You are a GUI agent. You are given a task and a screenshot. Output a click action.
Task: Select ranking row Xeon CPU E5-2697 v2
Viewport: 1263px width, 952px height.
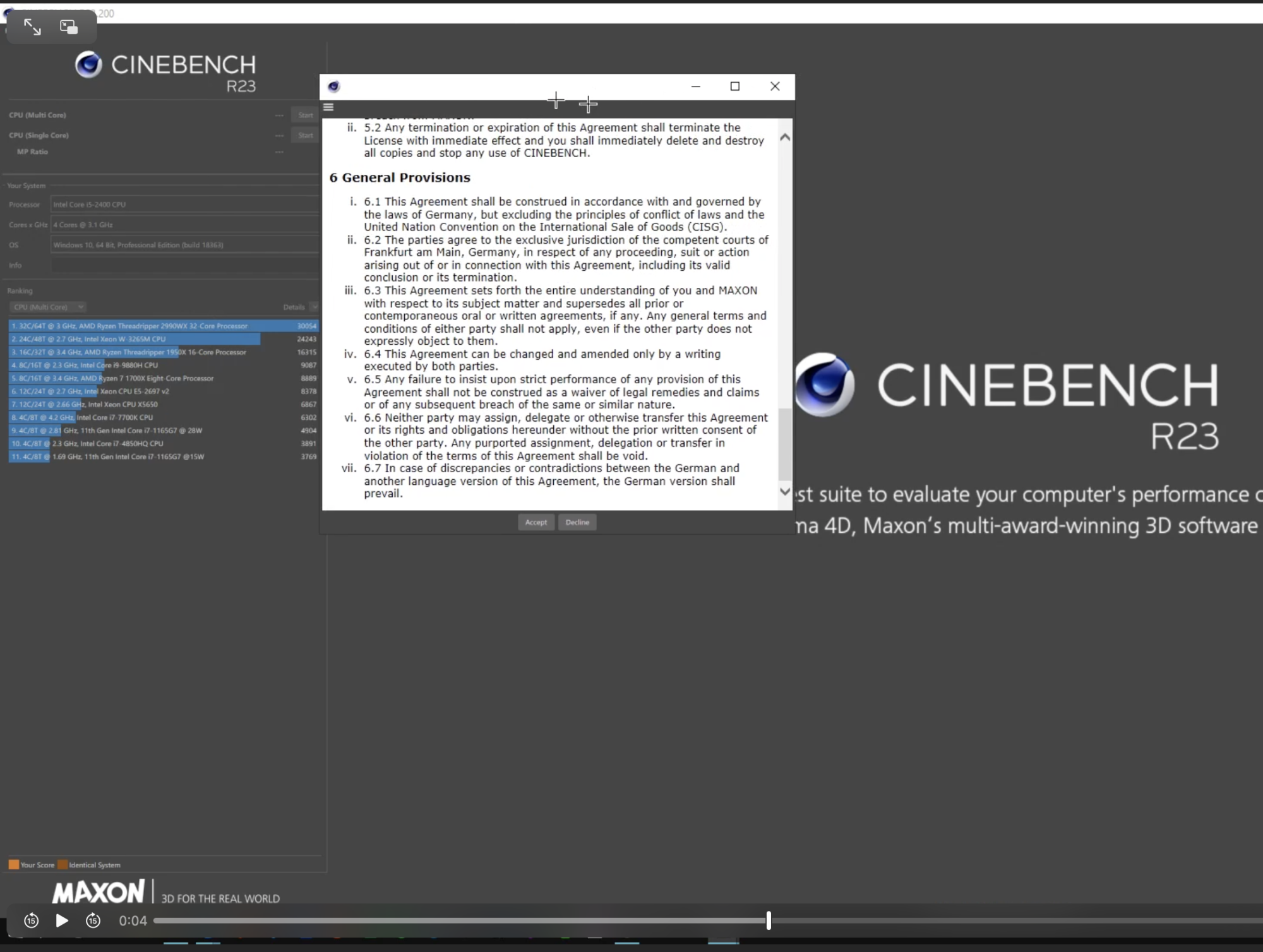pyautogui.click(x=164, y=391)
